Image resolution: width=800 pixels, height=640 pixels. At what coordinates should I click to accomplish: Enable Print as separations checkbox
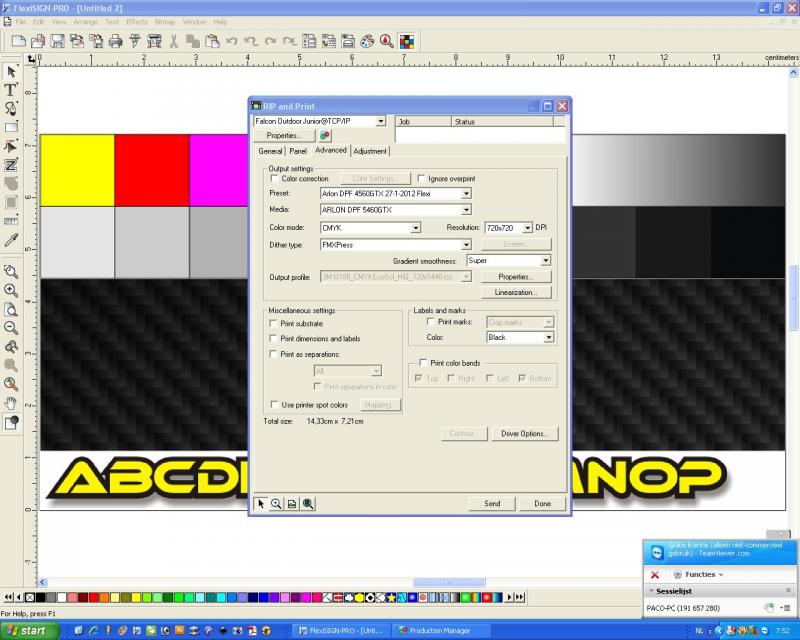[x=273, y=354]
